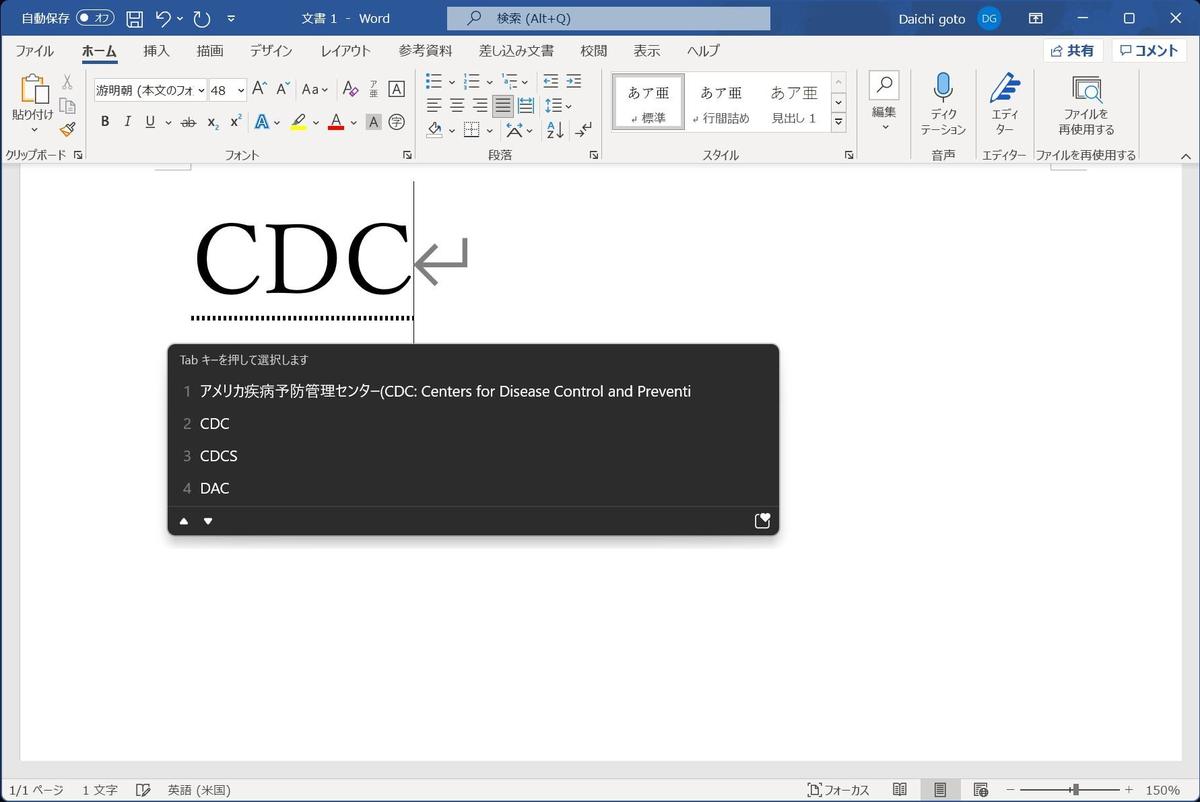
Task: Apply superscript formatting
Action: click(236, 122)
